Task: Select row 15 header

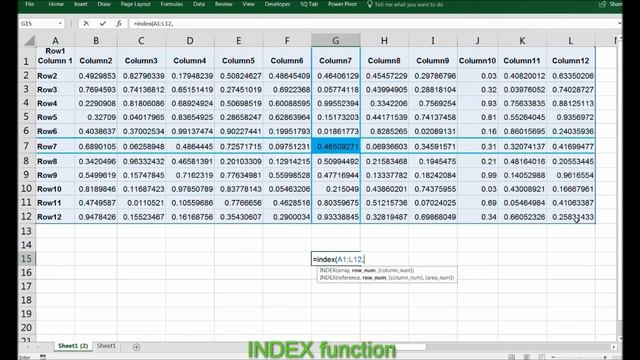Action: tap(26, 259)
